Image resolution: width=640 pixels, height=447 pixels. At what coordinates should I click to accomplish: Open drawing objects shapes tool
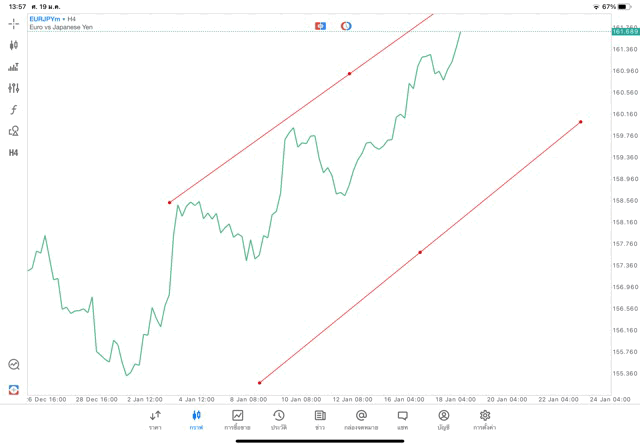coord(14,131)
